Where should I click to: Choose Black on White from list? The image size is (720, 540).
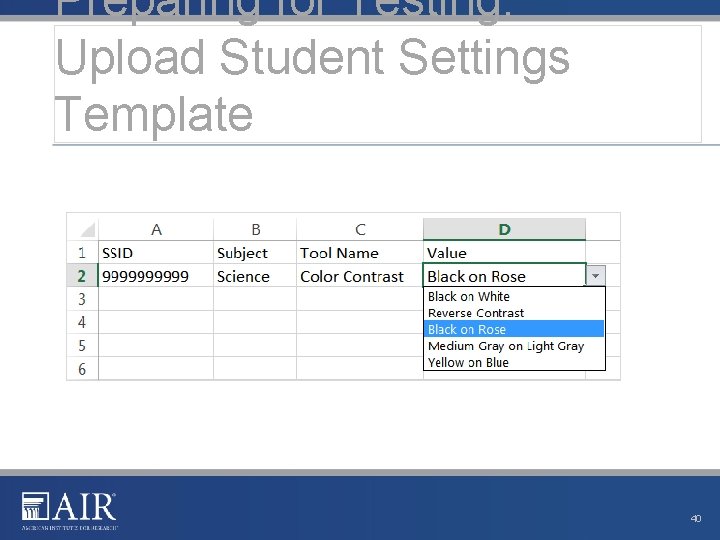(x=514, y=296)
